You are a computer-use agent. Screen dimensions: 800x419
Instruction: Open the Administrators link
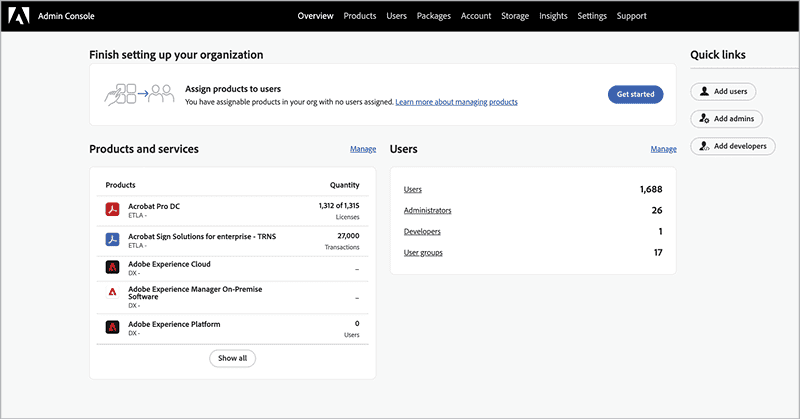tap(428, 210)
